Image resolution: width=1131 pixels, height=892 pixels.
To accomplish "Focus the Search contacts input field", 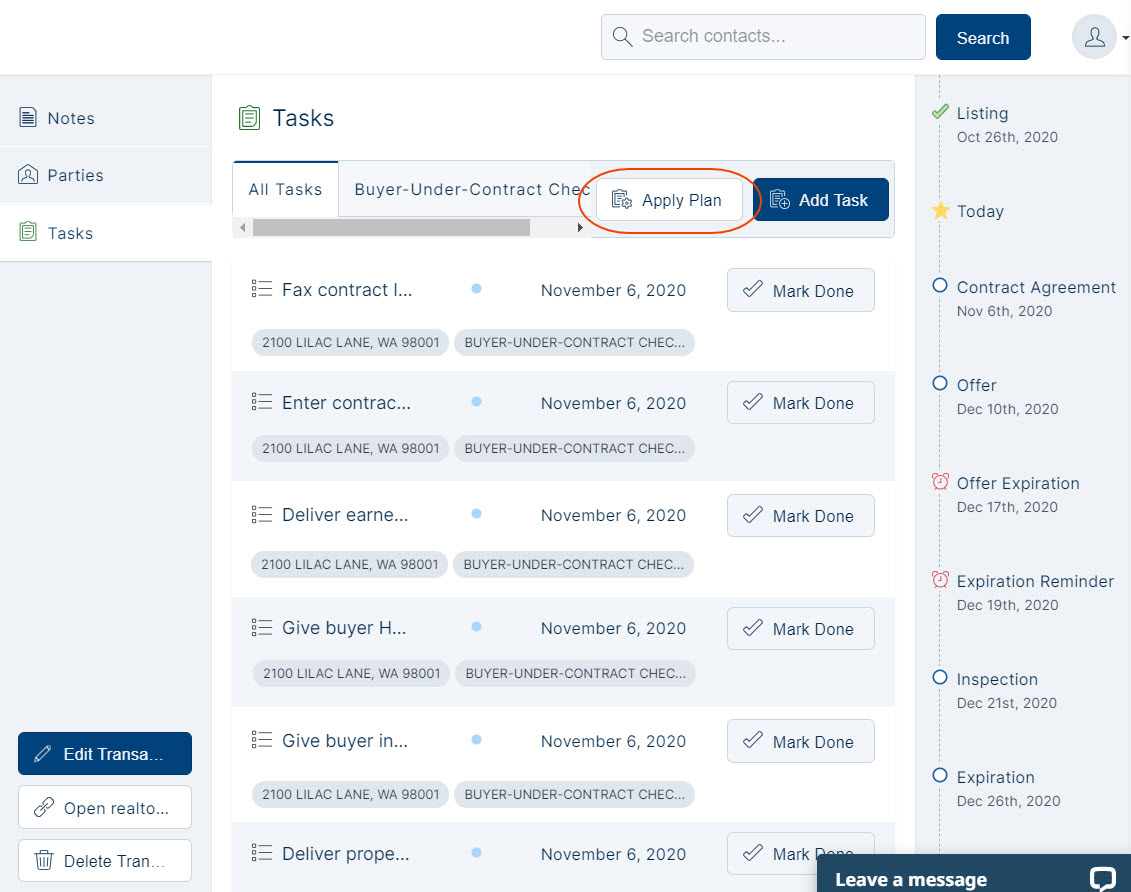I will [763, 37].
